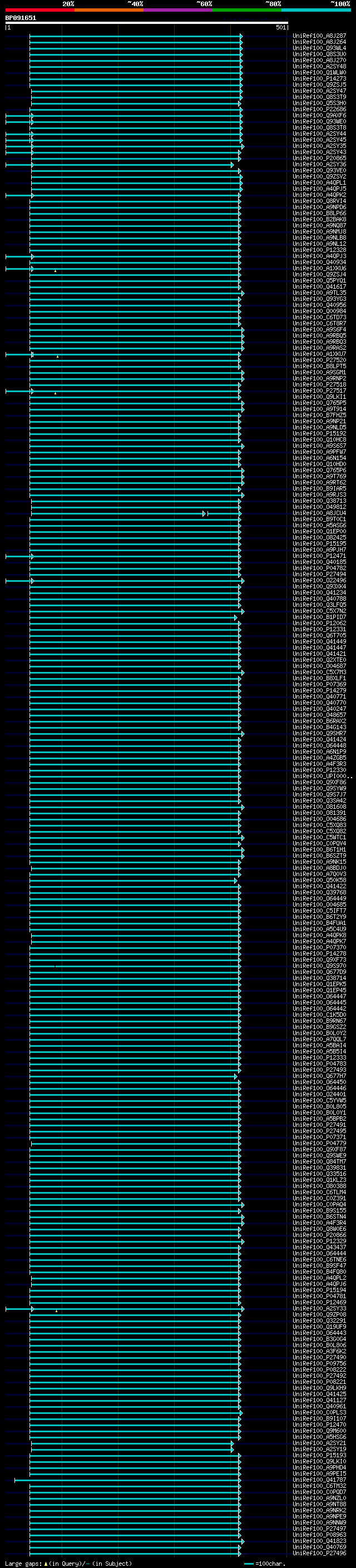Viewport: 356px width, 1568px height.
Task: Click the white query sequence bar
Action: click(x=147, y=22)
